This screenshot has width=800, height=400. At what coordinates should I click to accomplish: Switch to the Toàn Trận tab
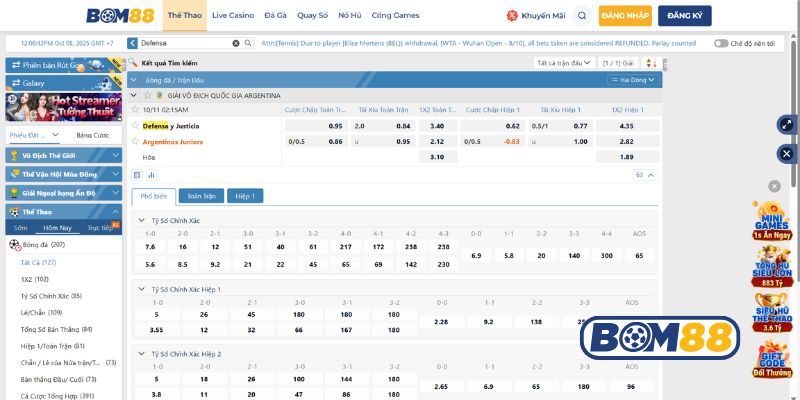coord(202,196)
